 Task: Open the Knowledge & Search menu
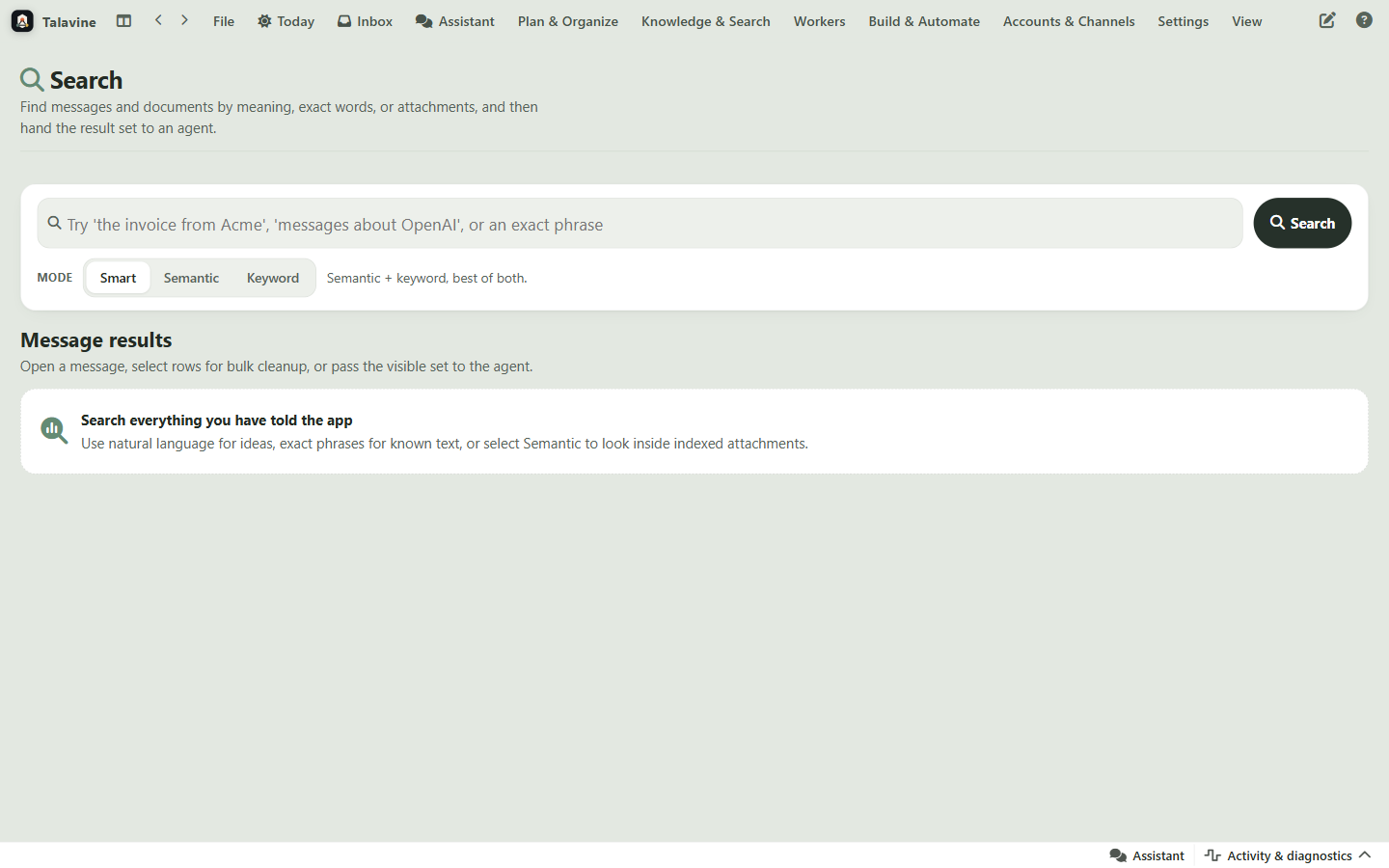(706, 21)
